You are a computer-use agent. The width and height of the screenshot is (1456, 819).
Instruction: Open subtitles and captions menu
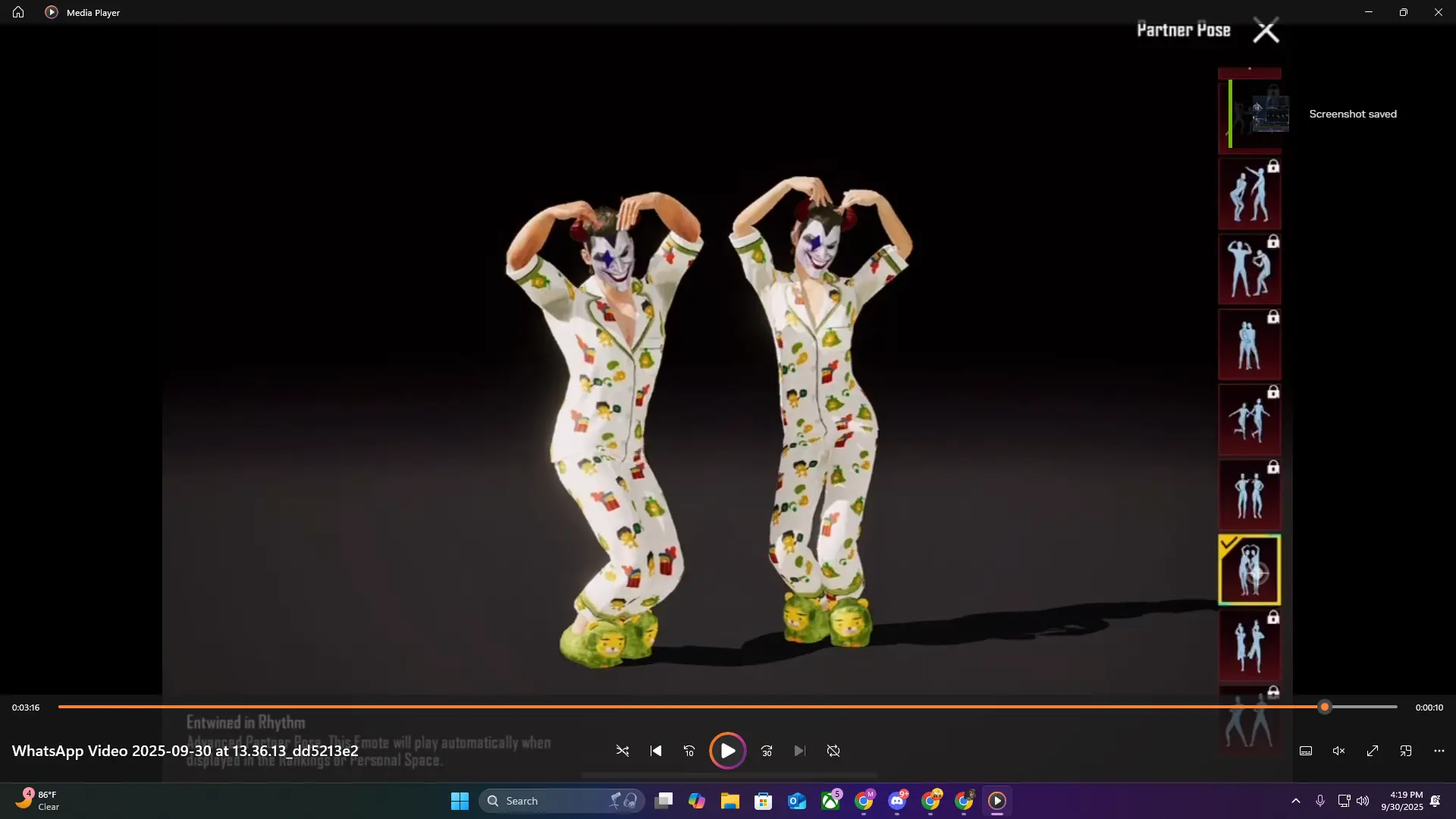(1306, 751)
